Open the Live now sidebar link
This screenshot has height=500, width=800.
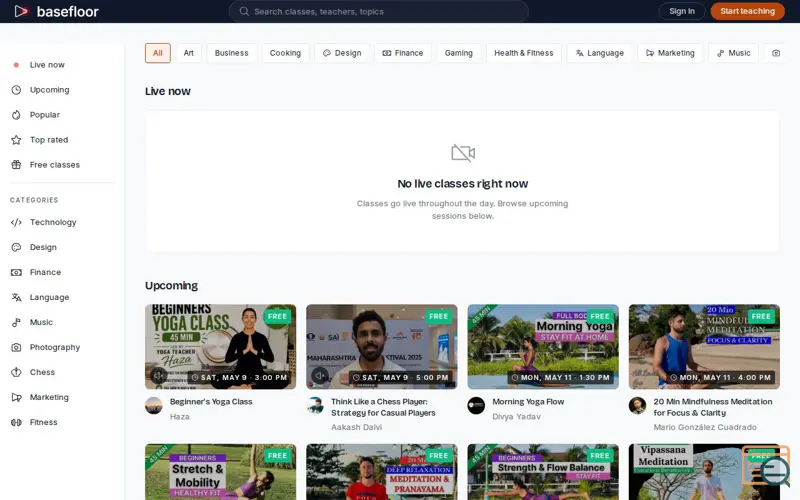pyautogui.click(x=63, y=65)
